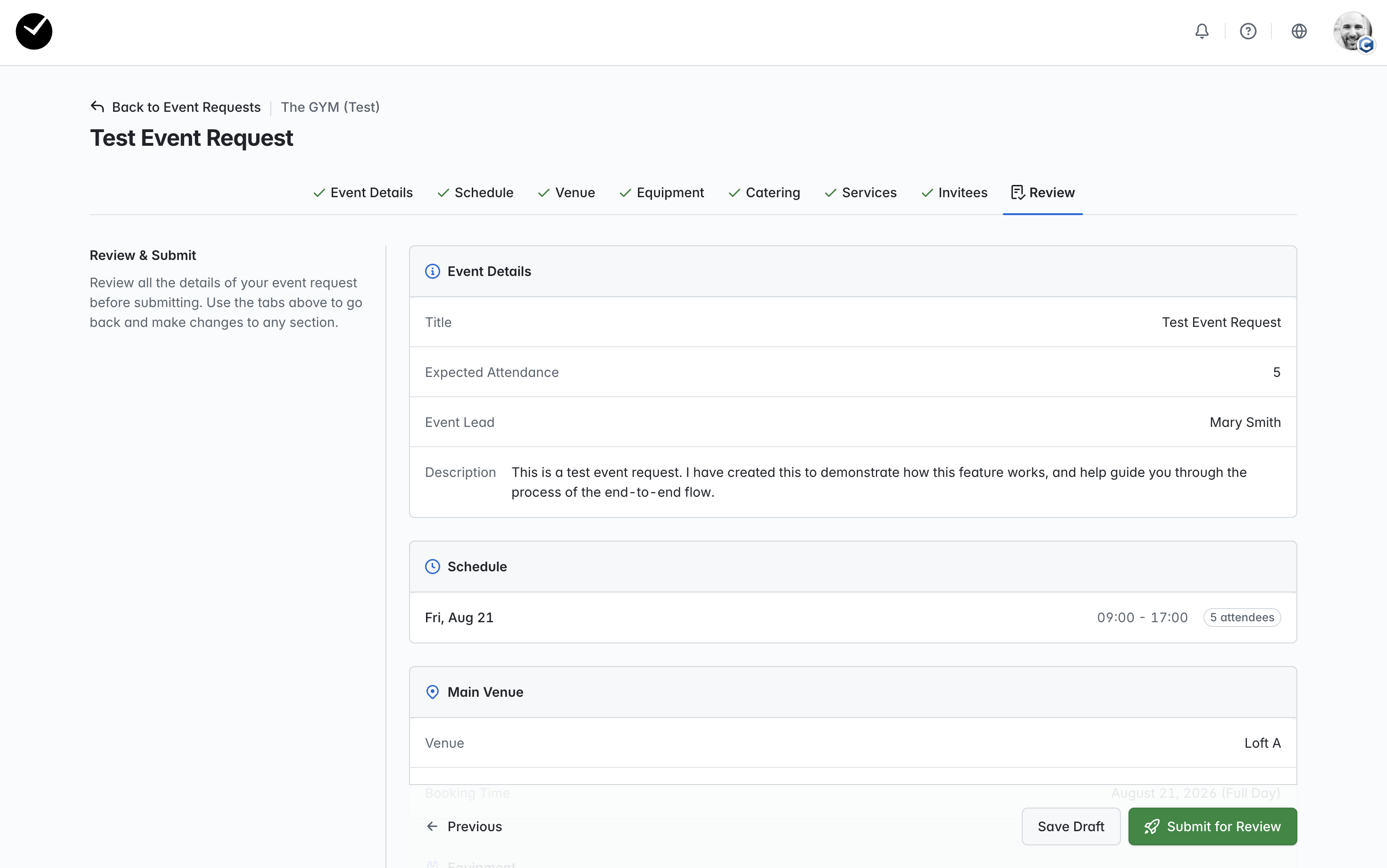Click the 'Review & Submit' sidebar heading

click(143, 256)
